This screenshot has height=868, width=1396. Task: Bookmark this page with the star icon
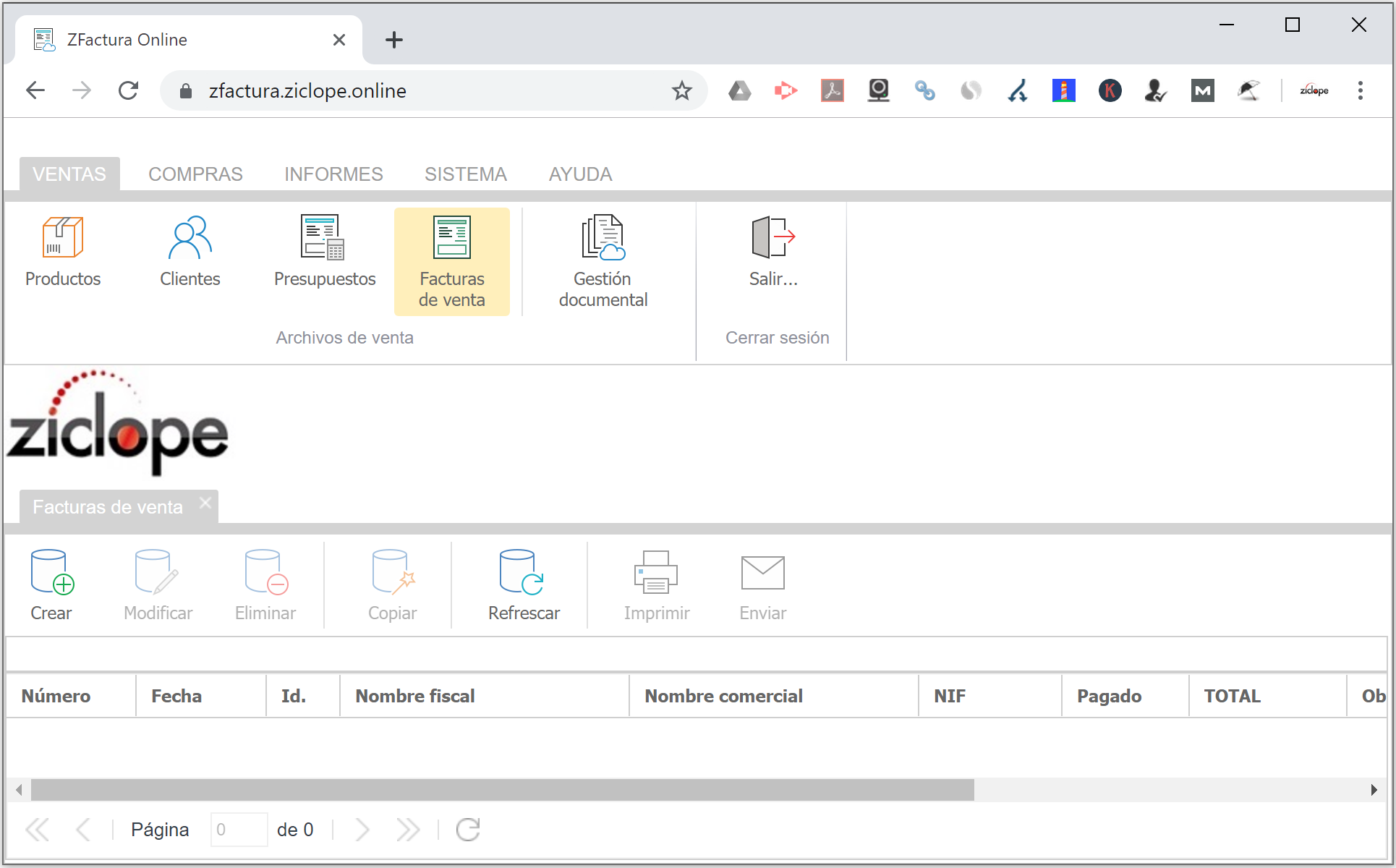pos(681,91)
